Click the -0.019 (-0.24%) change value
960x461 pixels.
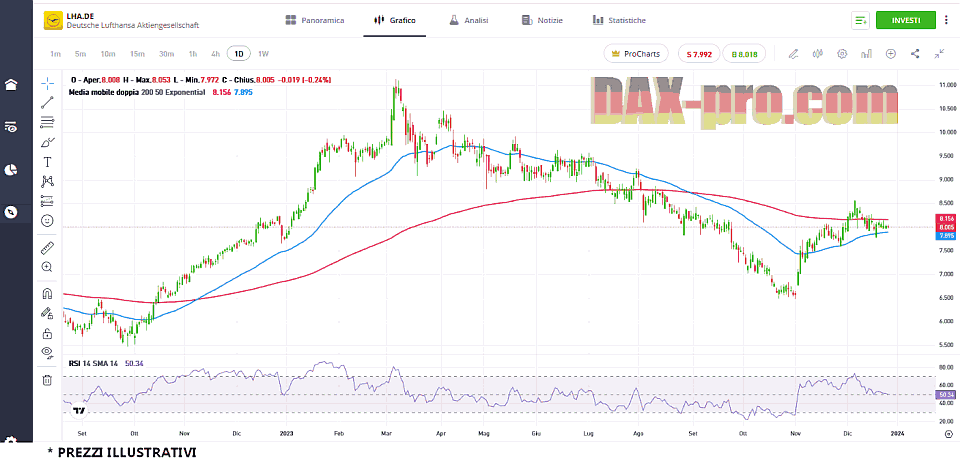coord(304,80)
